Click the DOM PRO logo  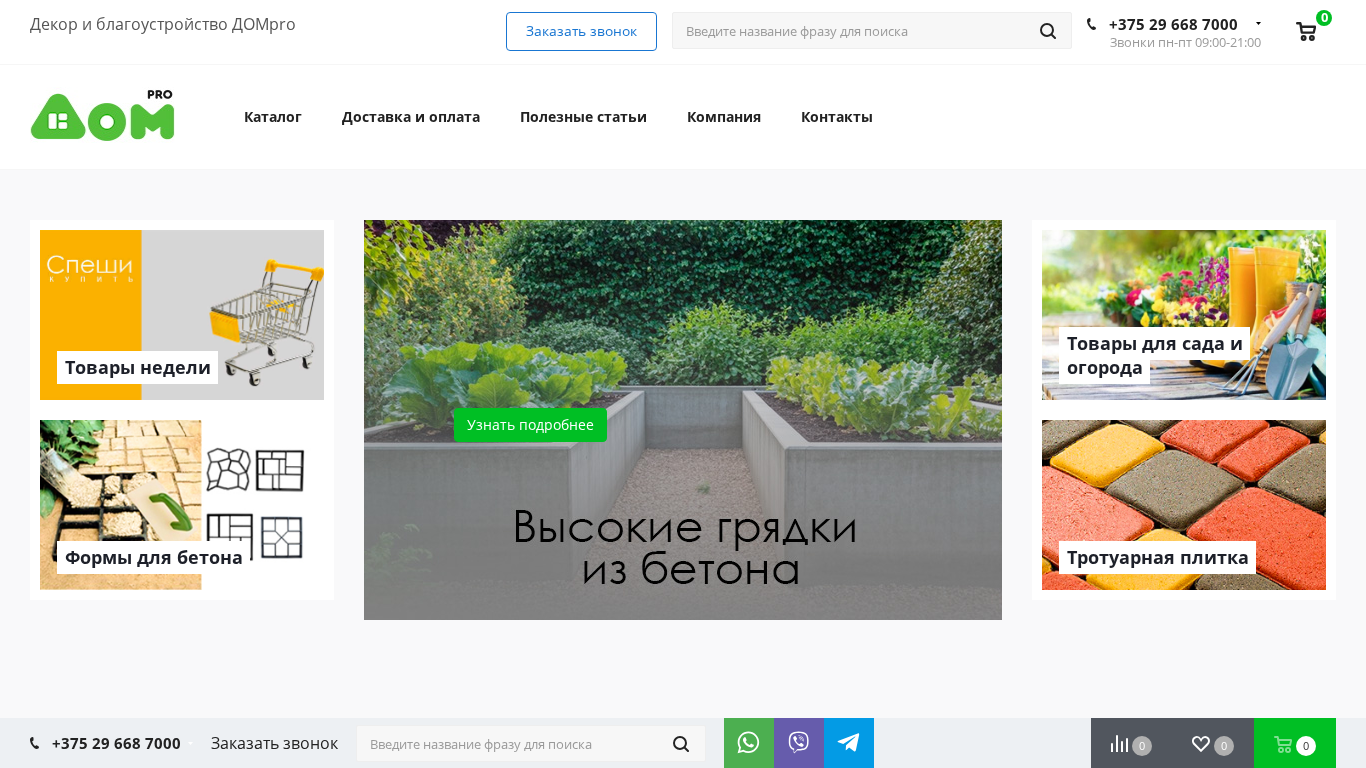click(x=102, y=116)
